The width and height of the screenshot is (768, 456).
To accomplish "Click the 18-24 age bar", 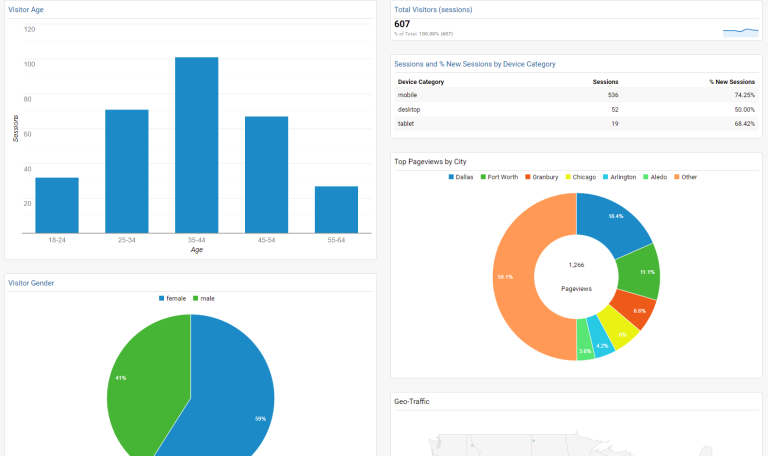I will pos(57,205).
